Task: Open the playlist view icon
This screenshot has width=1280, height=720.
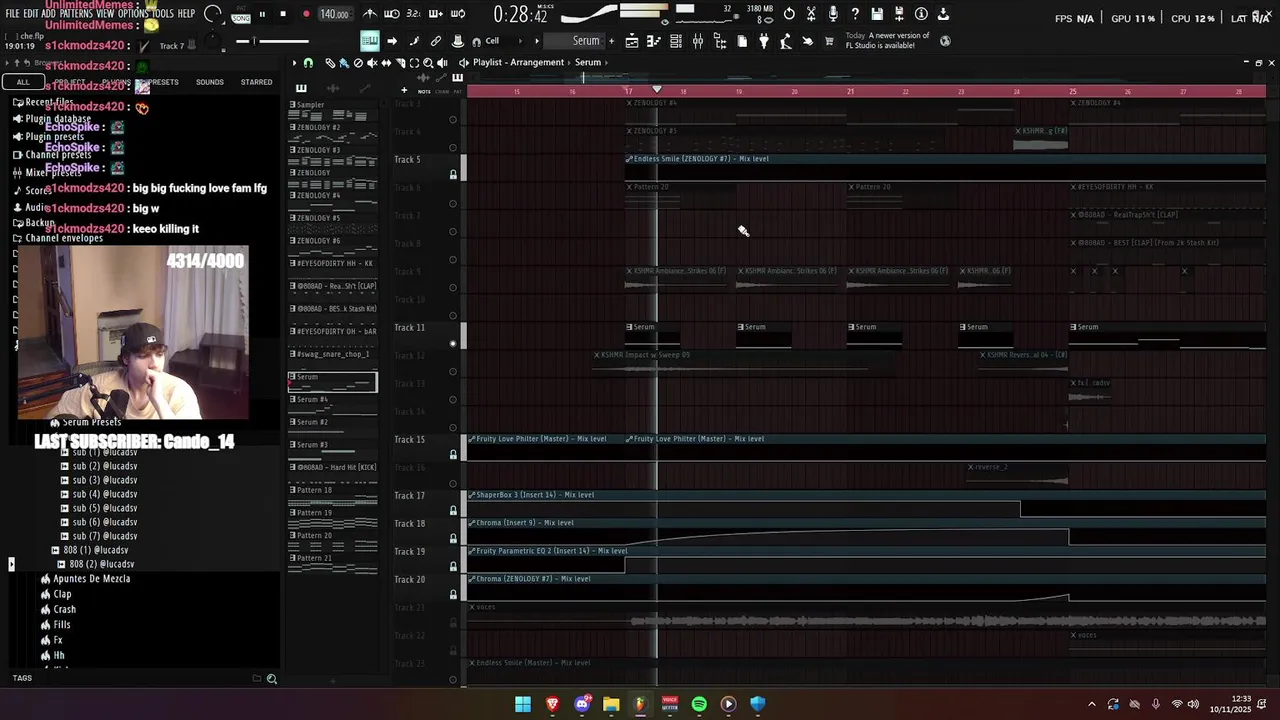Action: coord(632,41)
